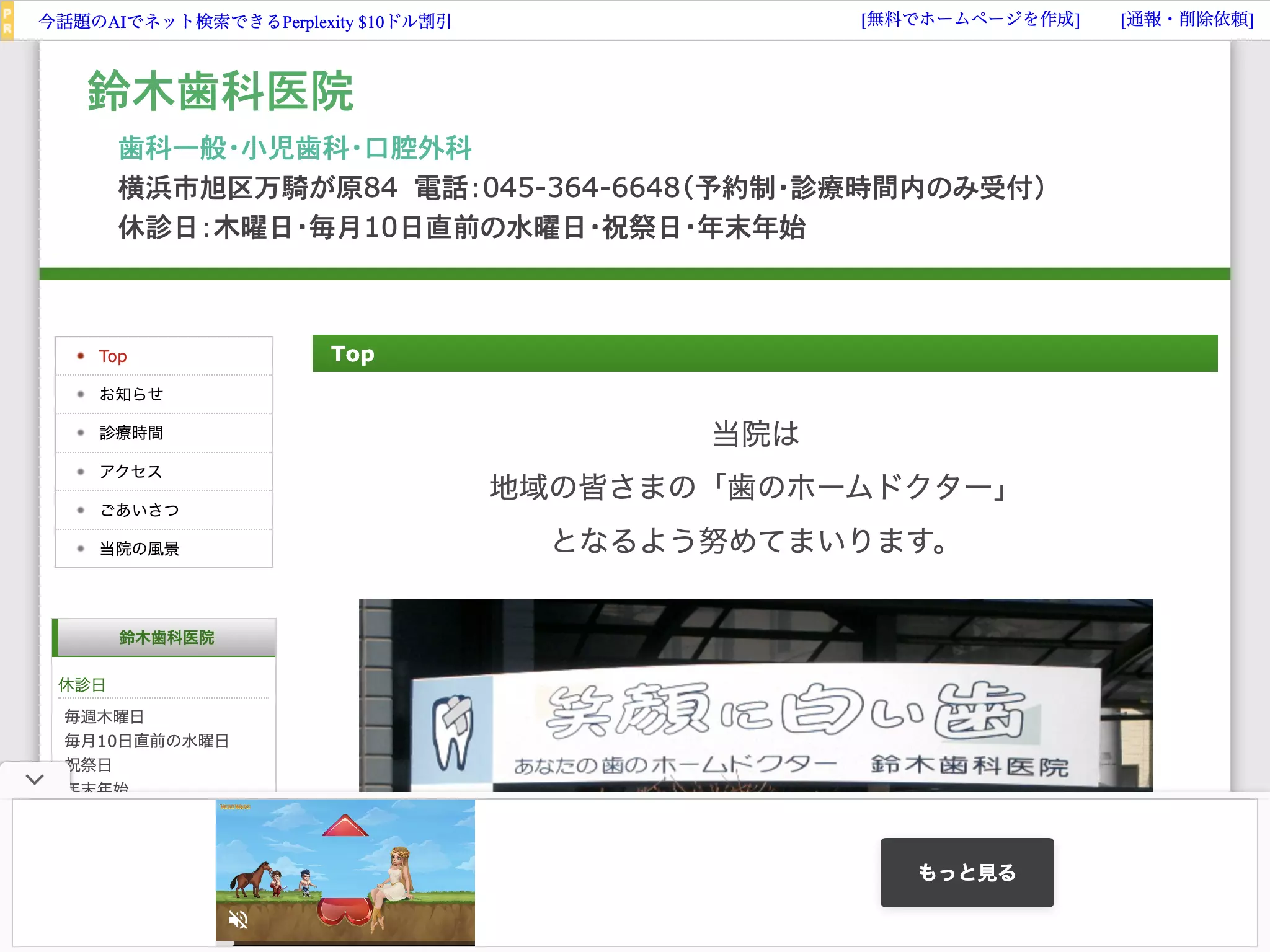Click the header 休診日 line
This screenshot has height=952, width=1270.
point(462,227)
